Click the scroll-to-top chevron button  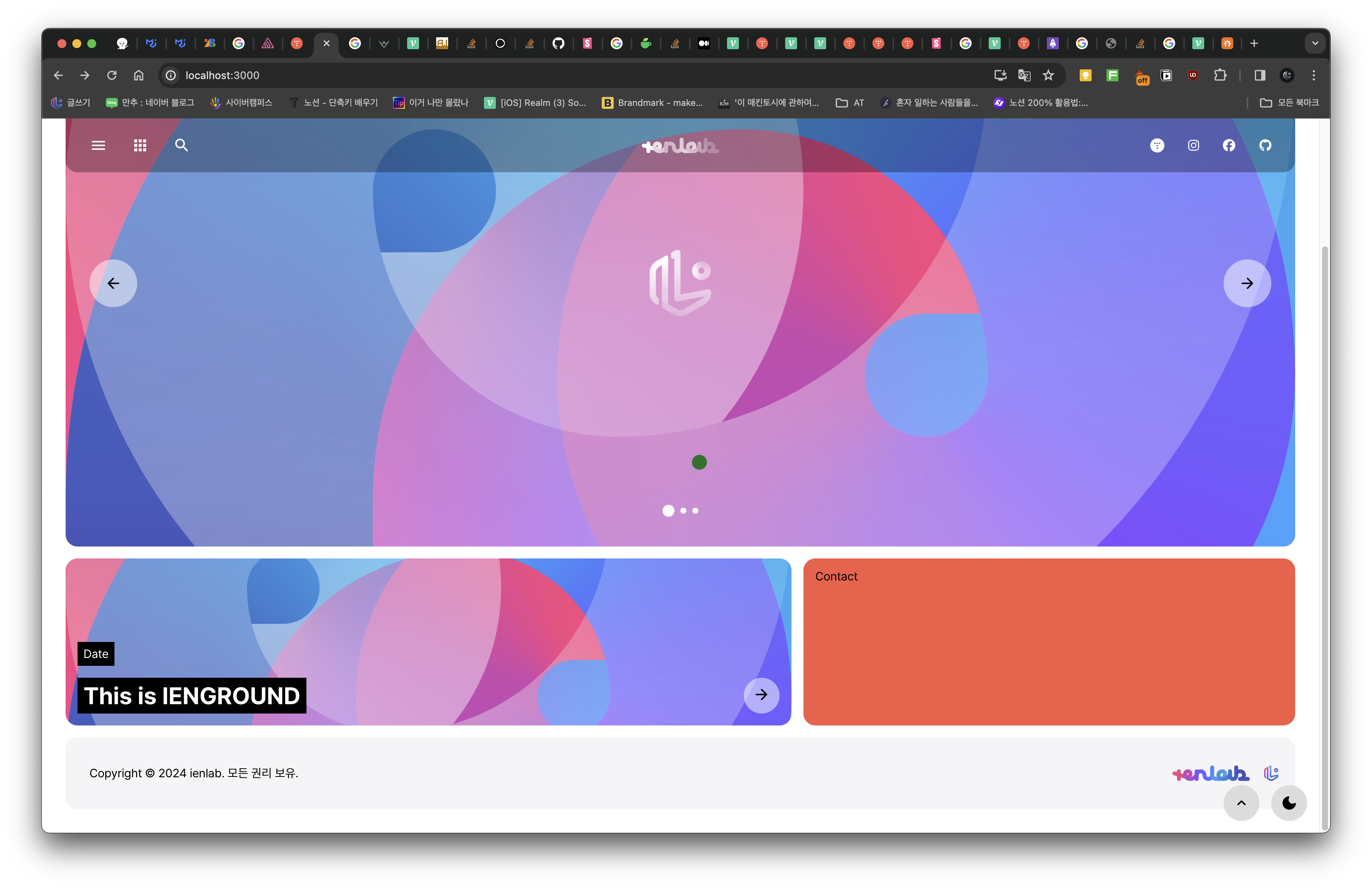pos(1241,803)
